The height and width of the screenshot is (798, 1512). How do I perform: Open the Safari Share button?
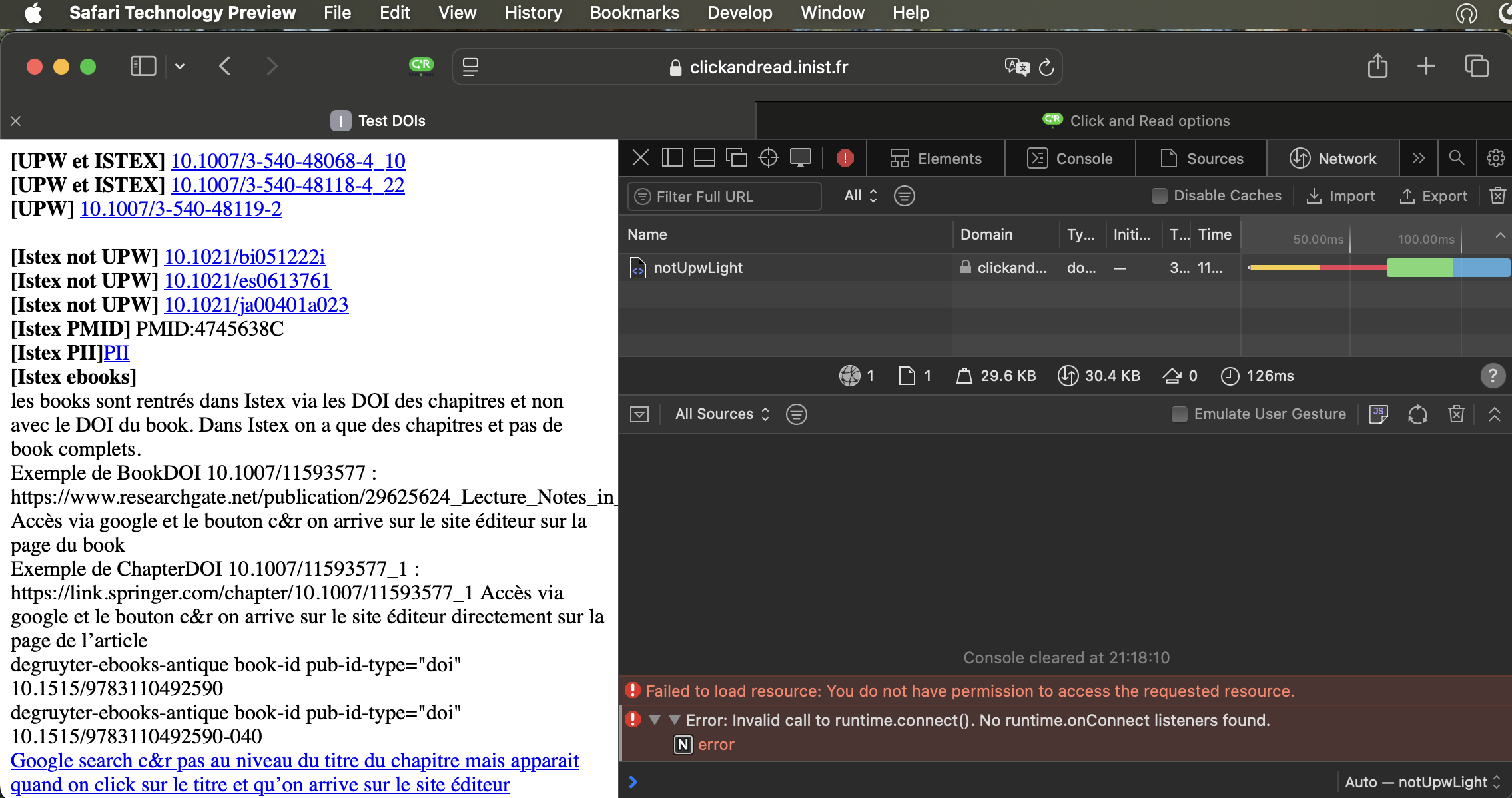1377,66
